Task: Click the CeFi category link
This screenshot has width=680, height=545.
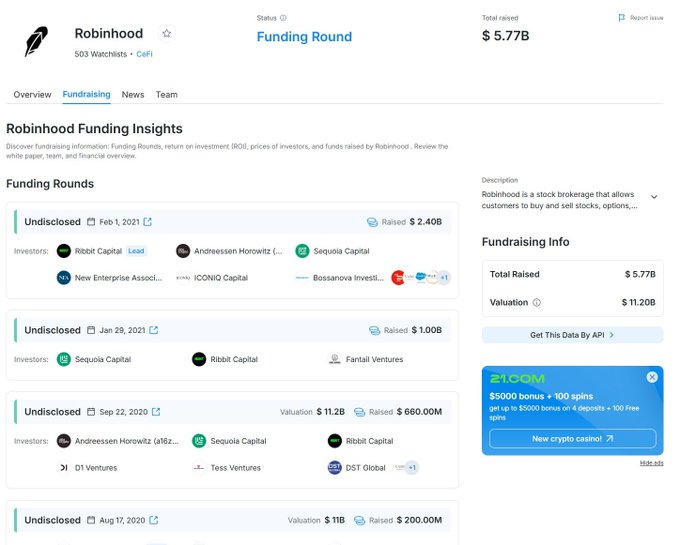Action: [144, 54]
